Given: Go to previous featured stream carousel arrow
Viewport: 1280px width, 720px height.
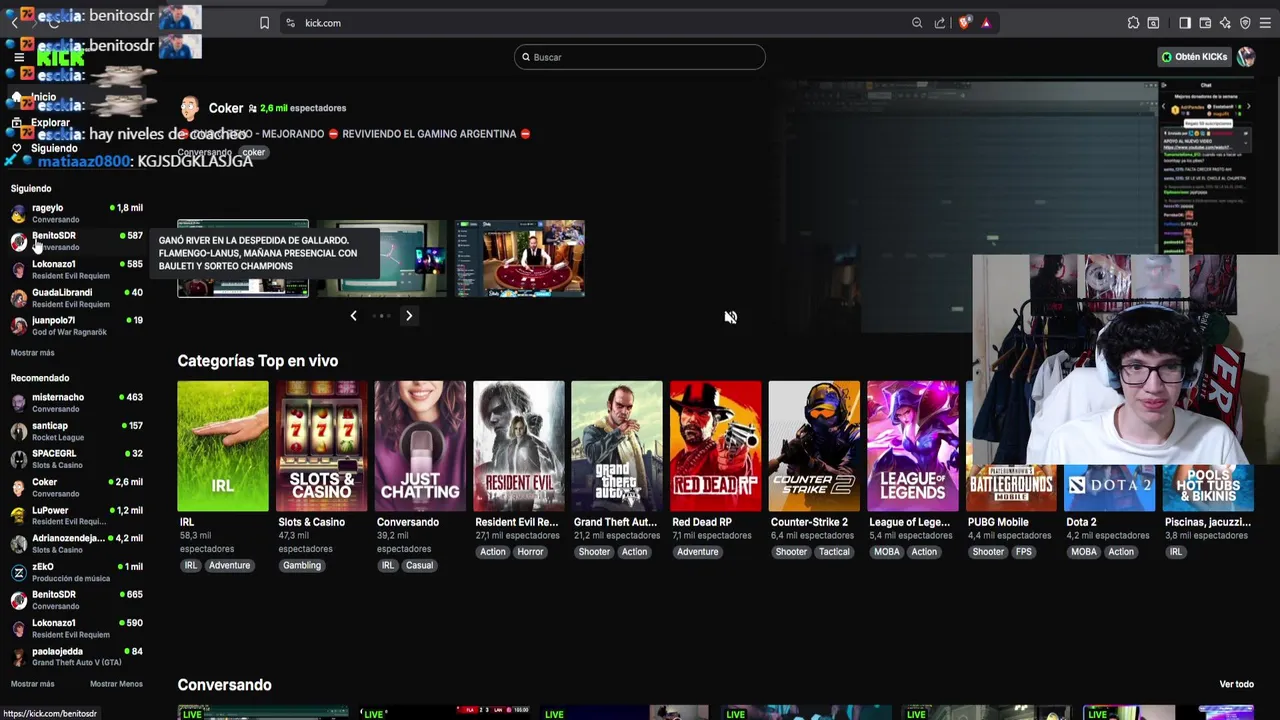Looking at the screenshot, I should tap(353, 316).
